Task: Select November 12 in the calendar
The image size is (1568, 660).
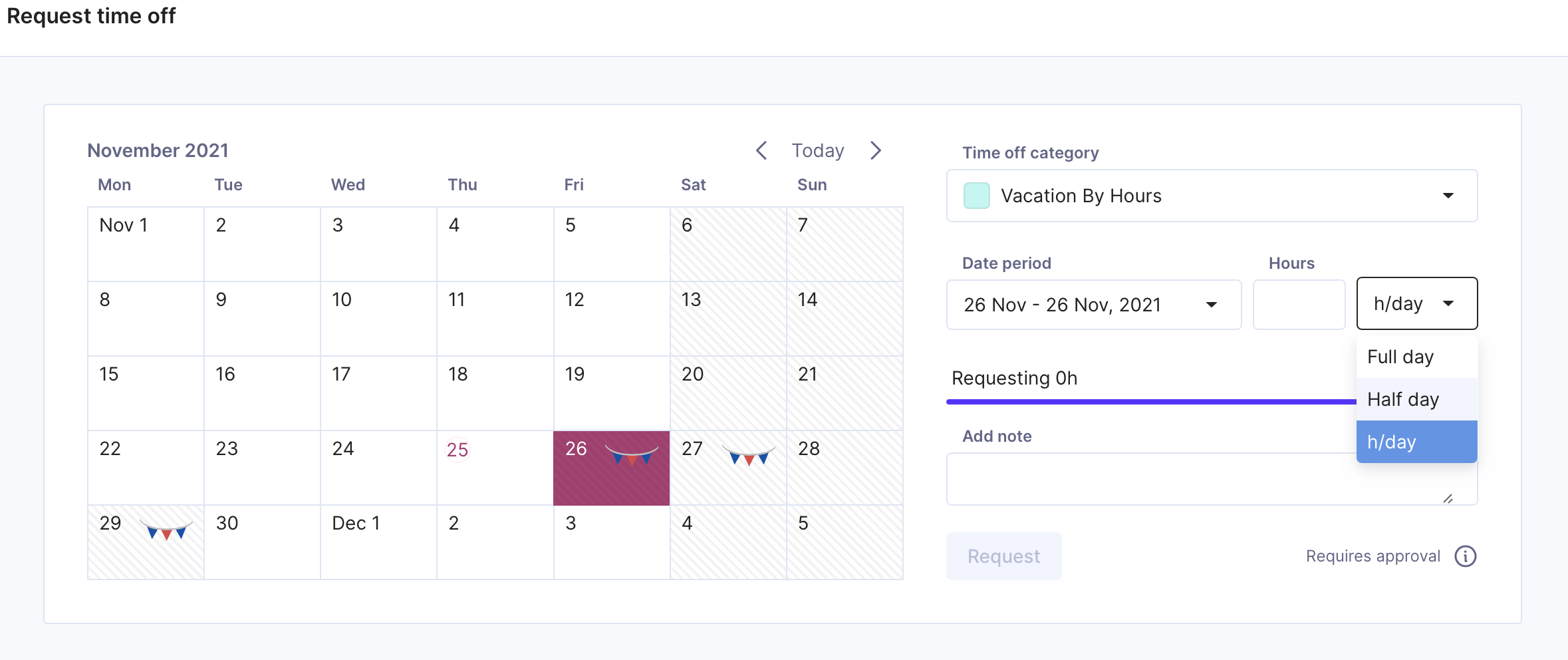Action: pyautogui.click(x=612, y=319)
